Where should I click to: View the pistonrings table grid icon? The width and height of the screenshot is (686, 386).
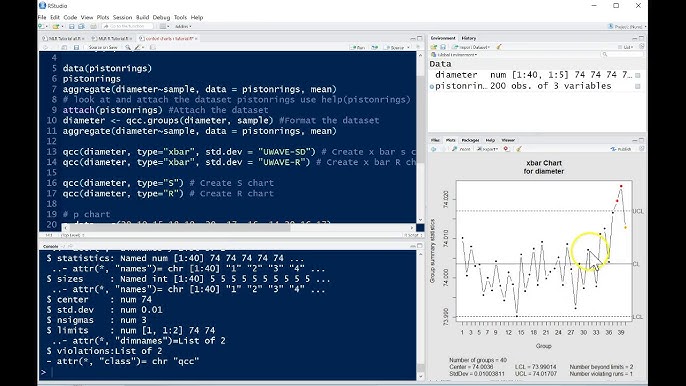[x=637, y=87]
